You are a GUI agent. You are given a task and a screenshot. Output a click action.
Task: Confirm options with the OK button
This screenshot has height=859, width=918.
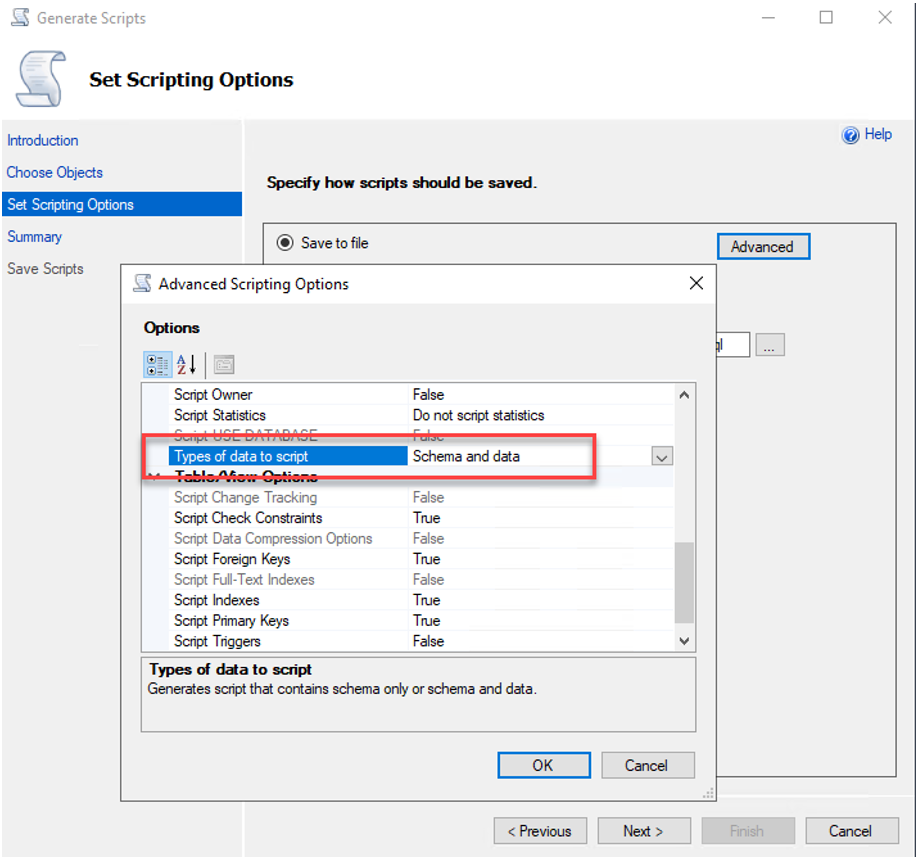[543, 765]
